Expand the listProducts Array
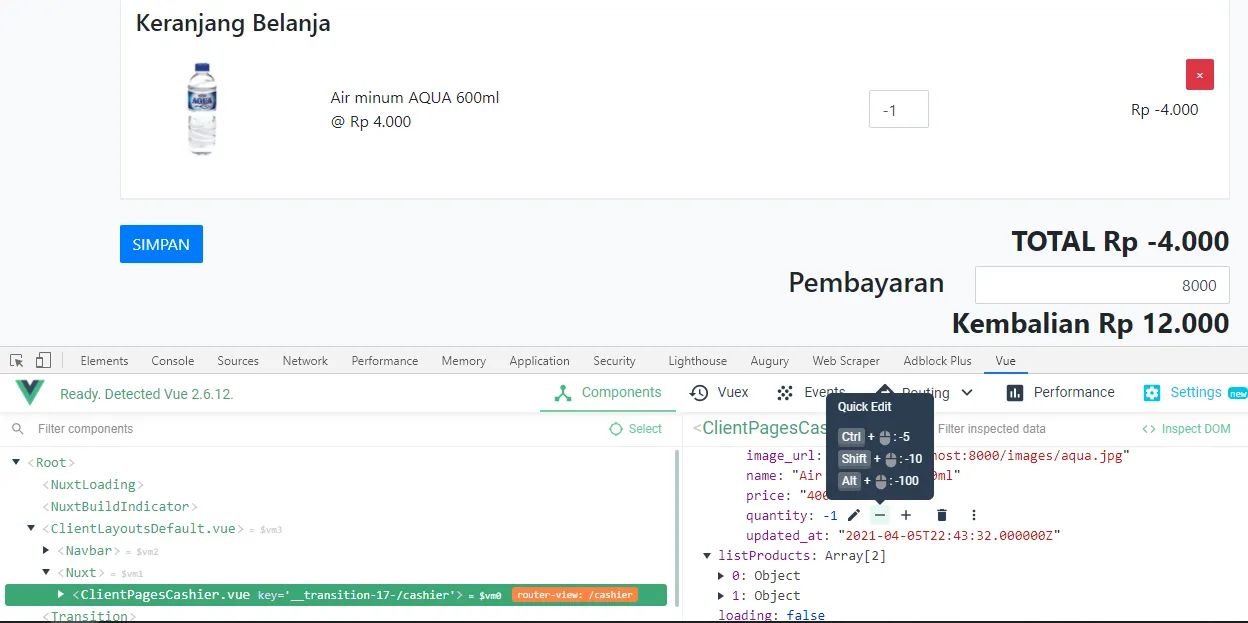1248x623 pixels. point(706,555)
